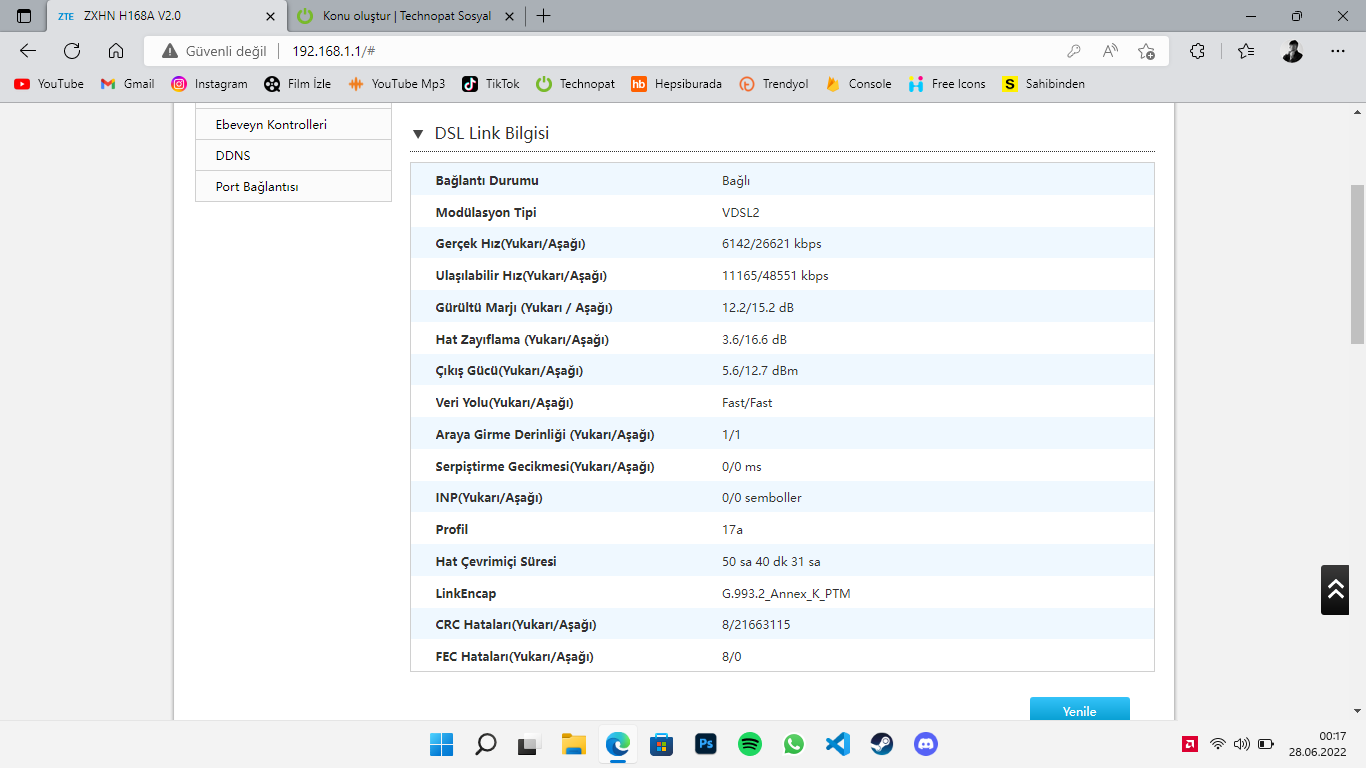Screen dimensions: 1366x768
Task: Open the volume tray icon
Action: pos(1242,744)
